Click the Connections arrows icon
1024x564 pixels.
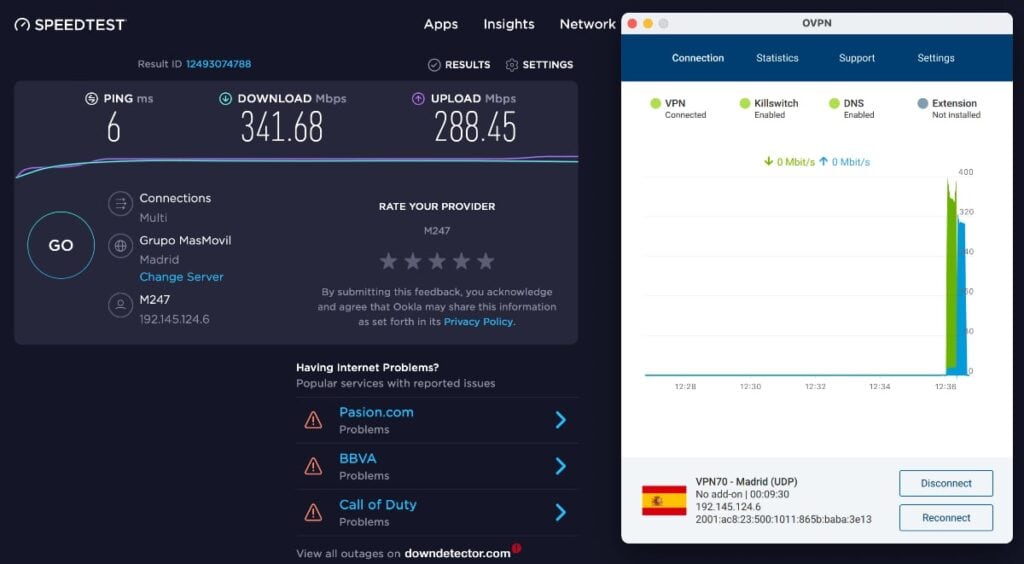[120, 204]
